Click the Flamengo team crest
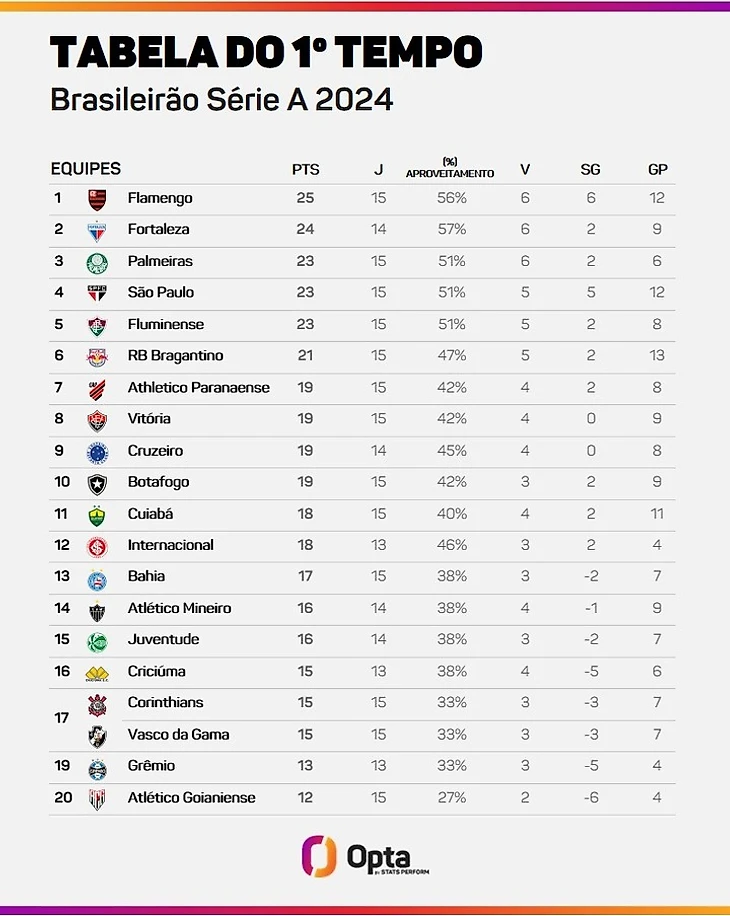Image resolution: width=730 pixels, height=916 pixels. click(x=97, y=198)
